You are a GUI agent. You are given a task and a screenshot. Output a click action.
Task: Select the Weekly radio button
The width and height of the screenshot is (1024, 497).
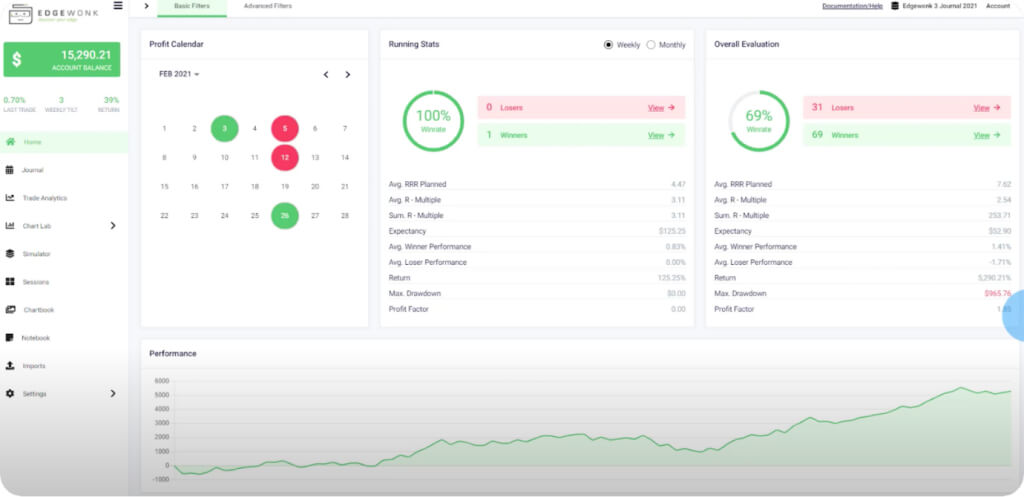(x=608, y=45)
